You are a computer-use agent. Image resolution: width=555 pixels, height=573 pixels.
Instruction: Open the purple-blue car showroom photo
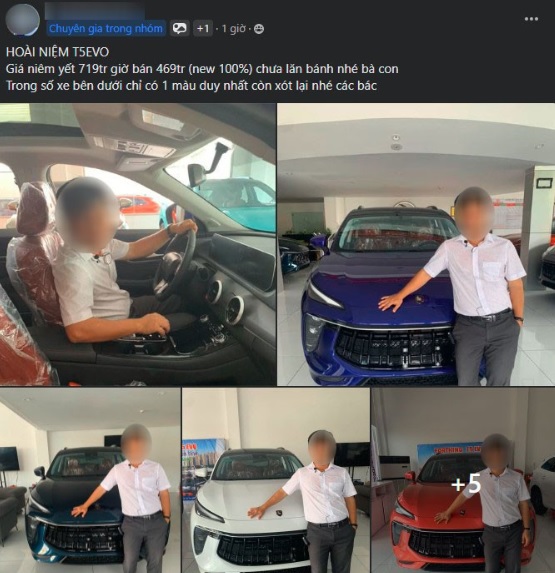click(x=416, y=244)
